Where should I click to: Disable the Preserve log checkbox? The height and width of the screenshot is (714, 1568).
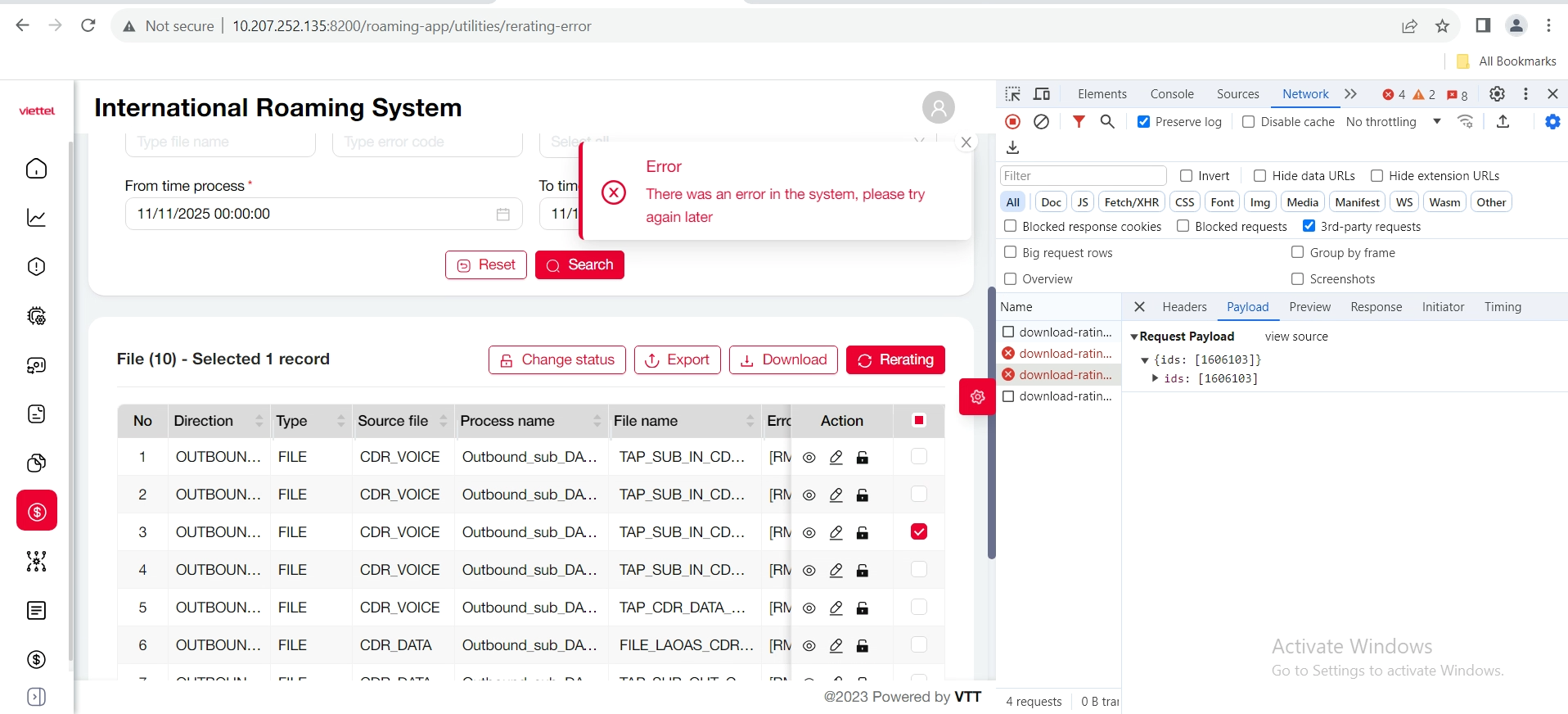pyautogui.click(x=1143, y=122)
